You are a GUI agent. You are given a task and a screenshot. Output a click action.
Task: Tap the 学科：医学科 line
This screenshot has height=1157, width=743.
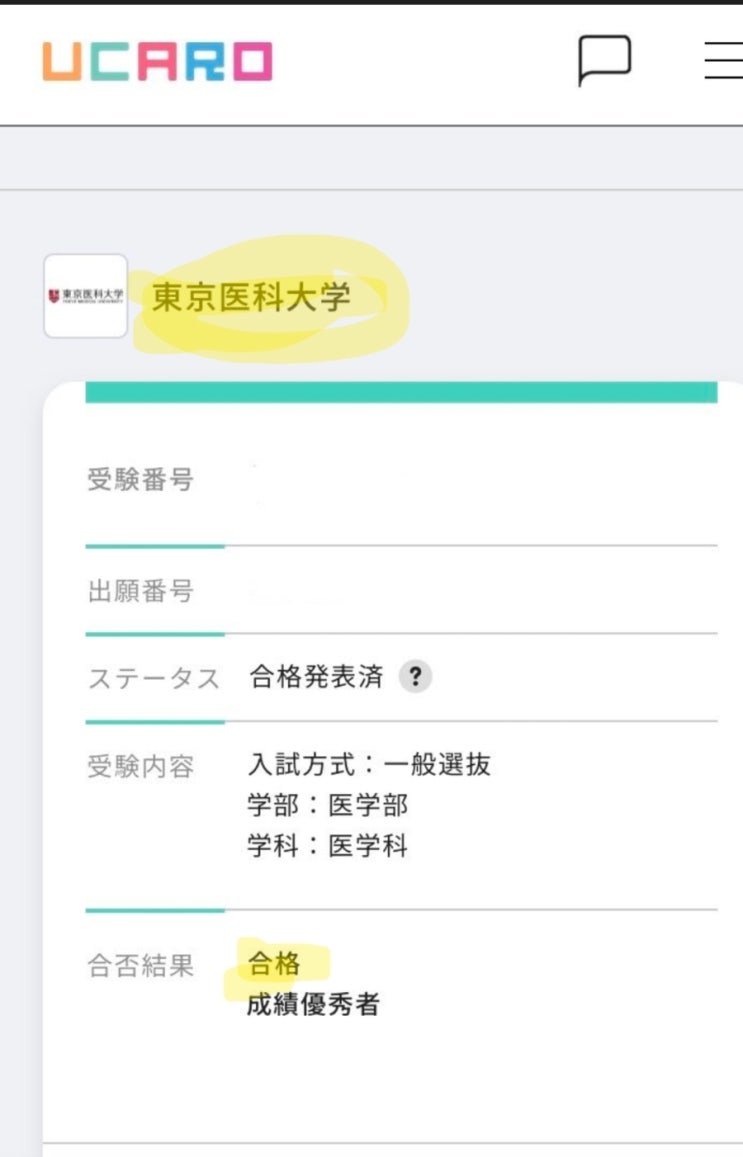328,846
